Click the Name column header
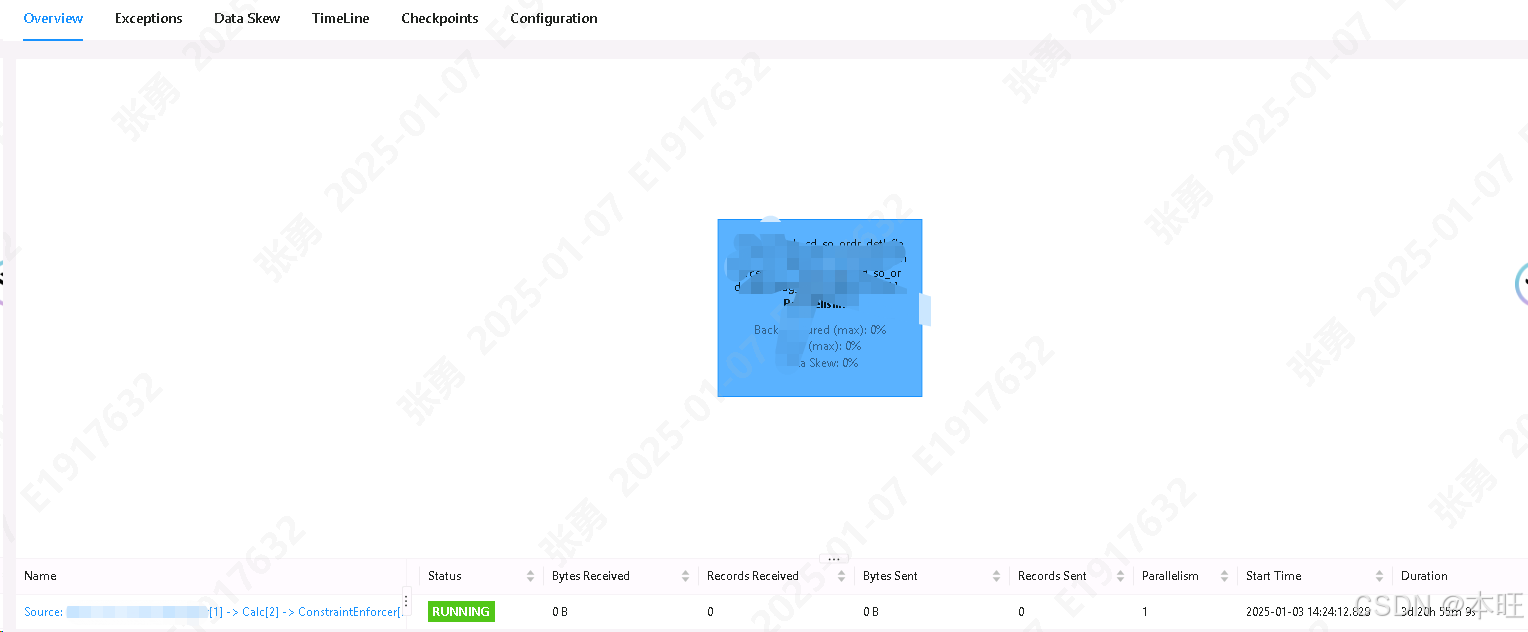1528x632 pixels. [x=40, y=576]
